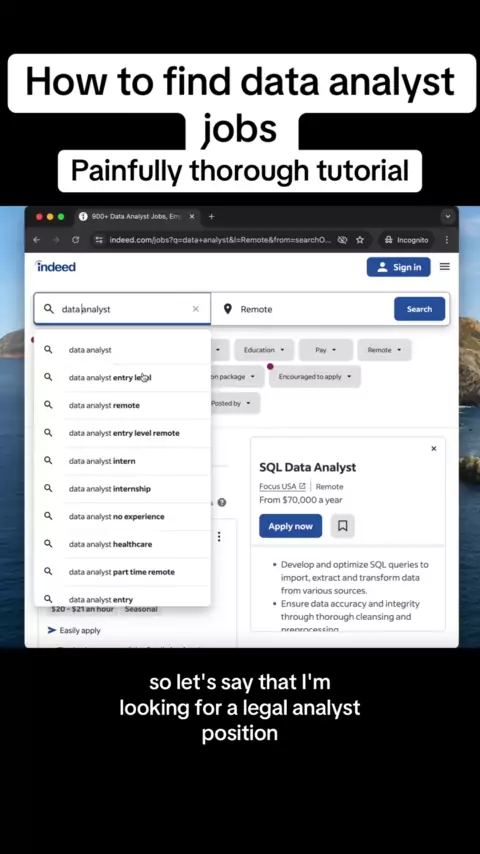Viewport: 480px width, 854px height.
Task: Click browser forward arrow
Action: 56,240
